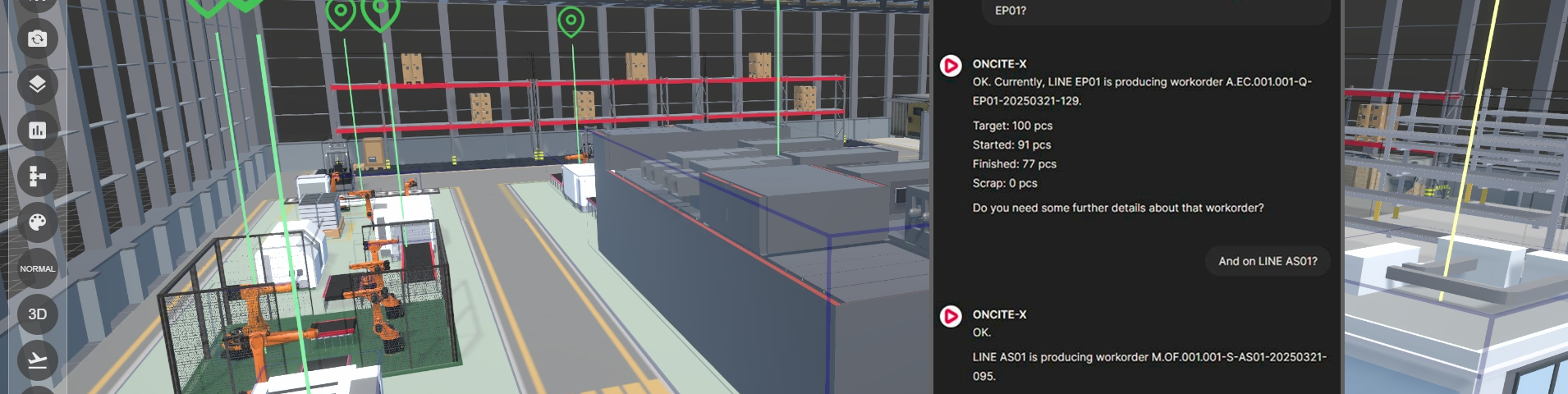Select the green location pin above the center warehouse rack

(571, 21)
